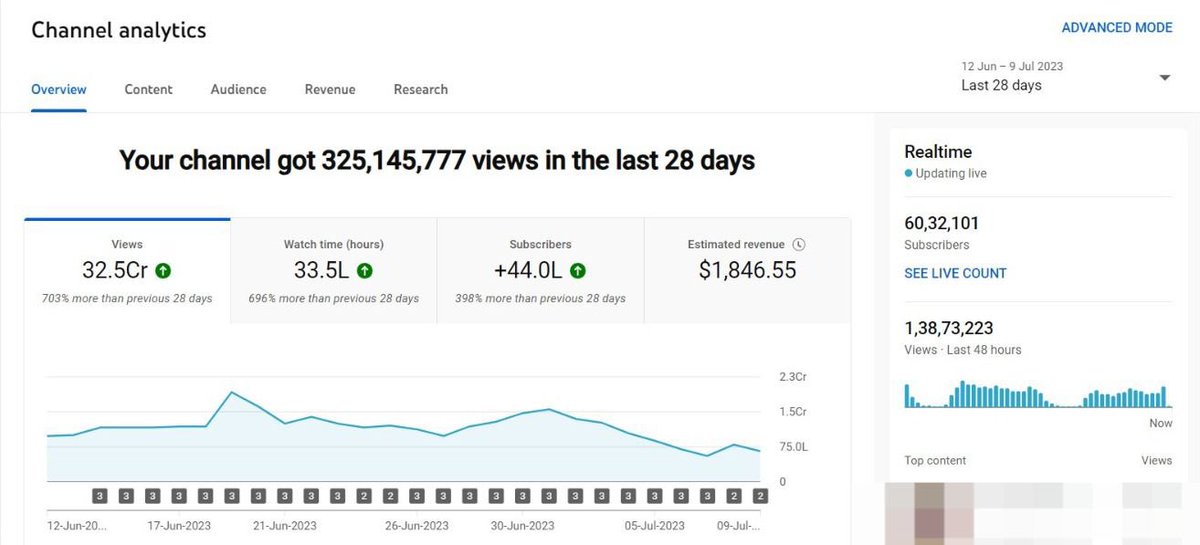Click the first video marker on the chart timeline
Screen dimensions: 1200x545
point(100,496)
